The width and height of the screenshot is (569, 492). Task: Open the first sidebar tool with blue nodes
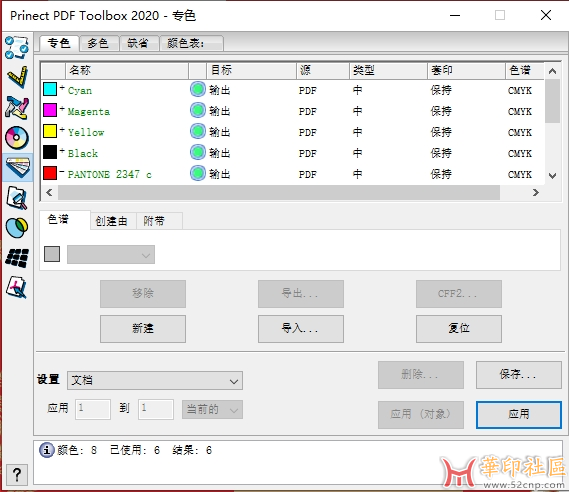click(x=17, y=47)
